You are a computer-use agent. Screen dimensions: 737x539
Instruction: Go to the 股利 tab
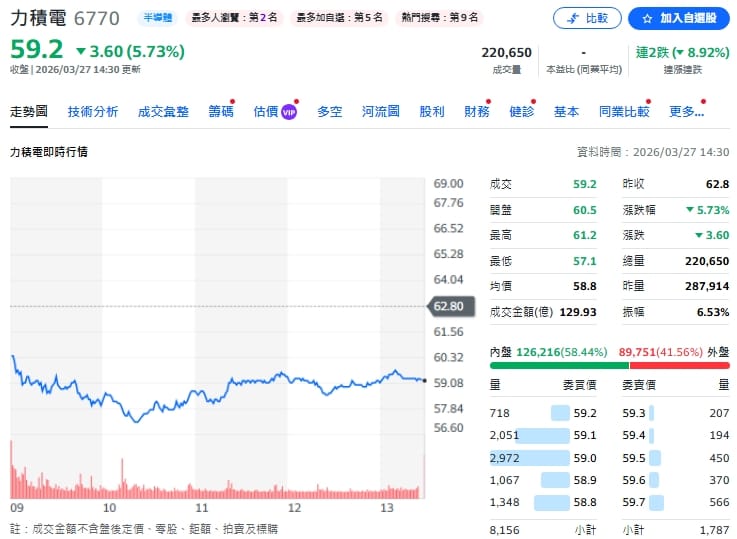click(x=432, y=112)
